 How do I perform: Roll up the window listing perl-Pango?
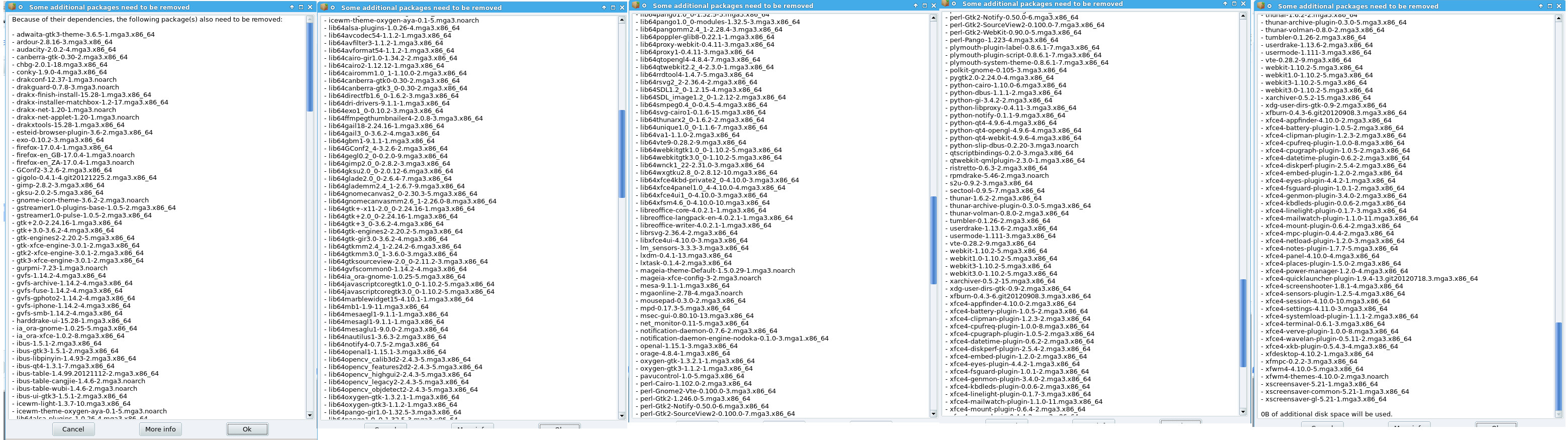(1225, 4)
